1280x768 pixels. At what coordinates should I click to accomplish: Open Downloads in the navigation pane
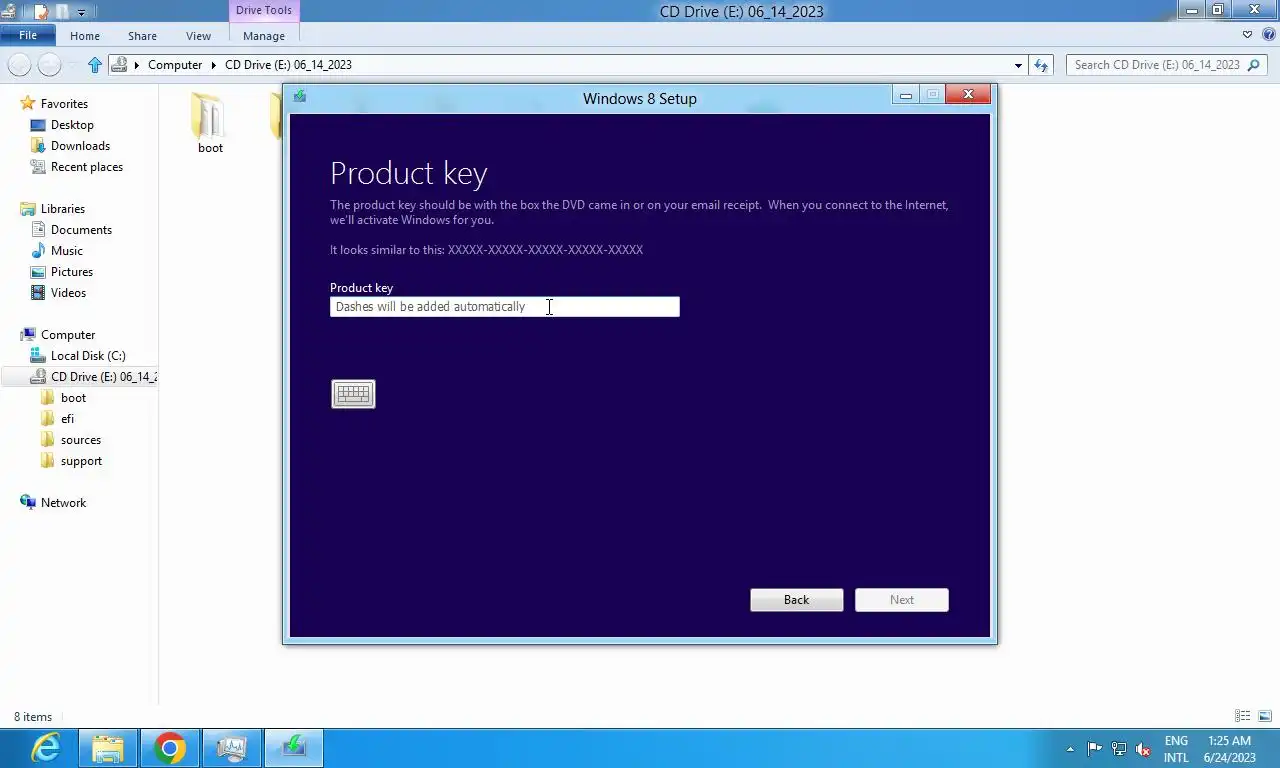coord(80,146)
